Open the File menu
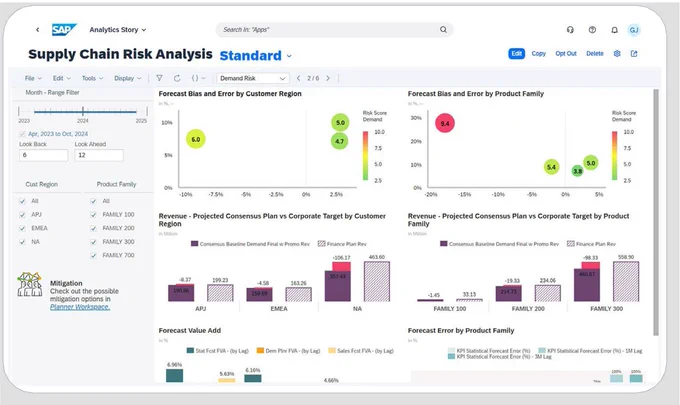The image size is (680, 405). pos(33,78)
